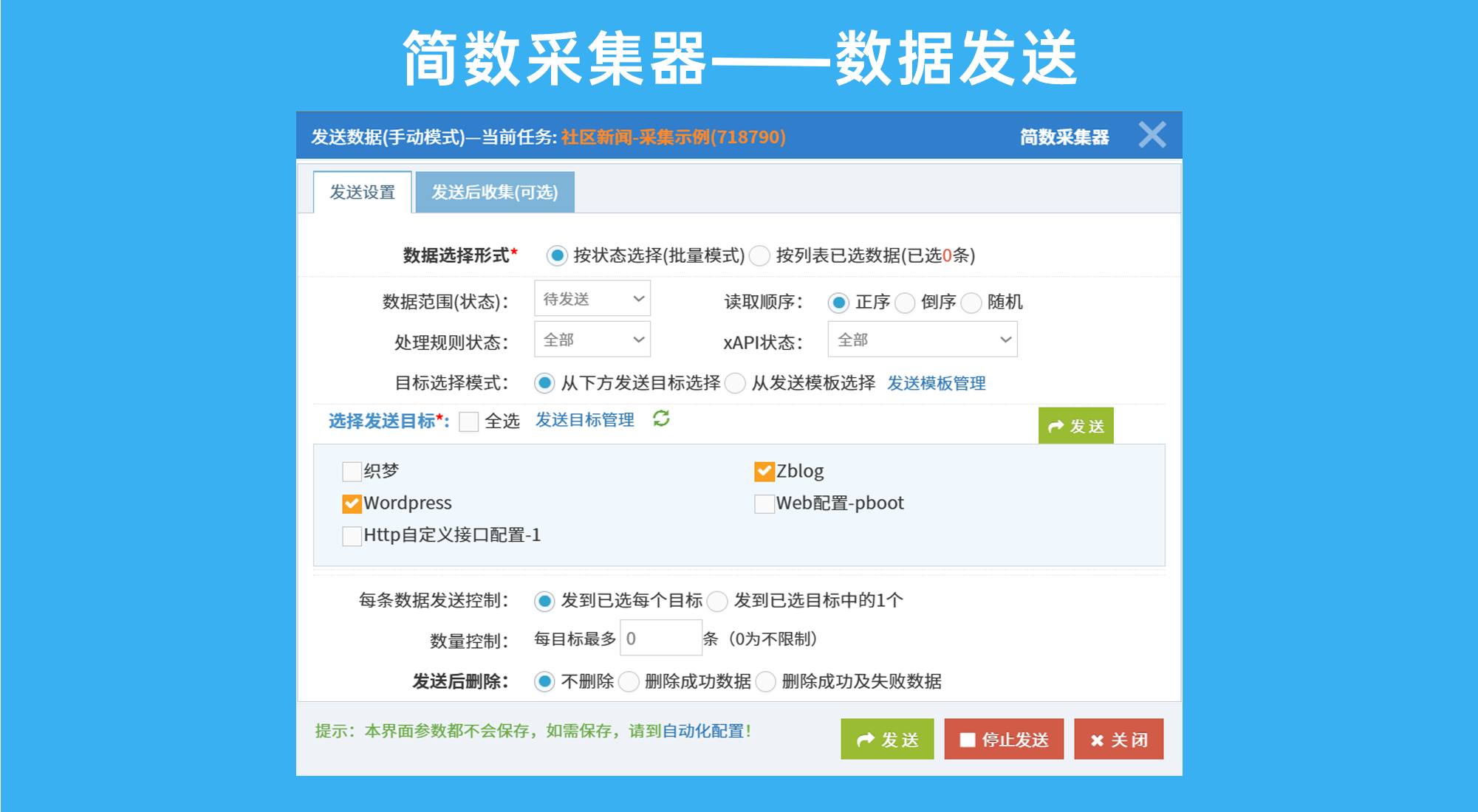The height and width of the screenshot is (812, 1478).
Task: Click the red 停止发送 button
Action: click(x=1004, y=739)
